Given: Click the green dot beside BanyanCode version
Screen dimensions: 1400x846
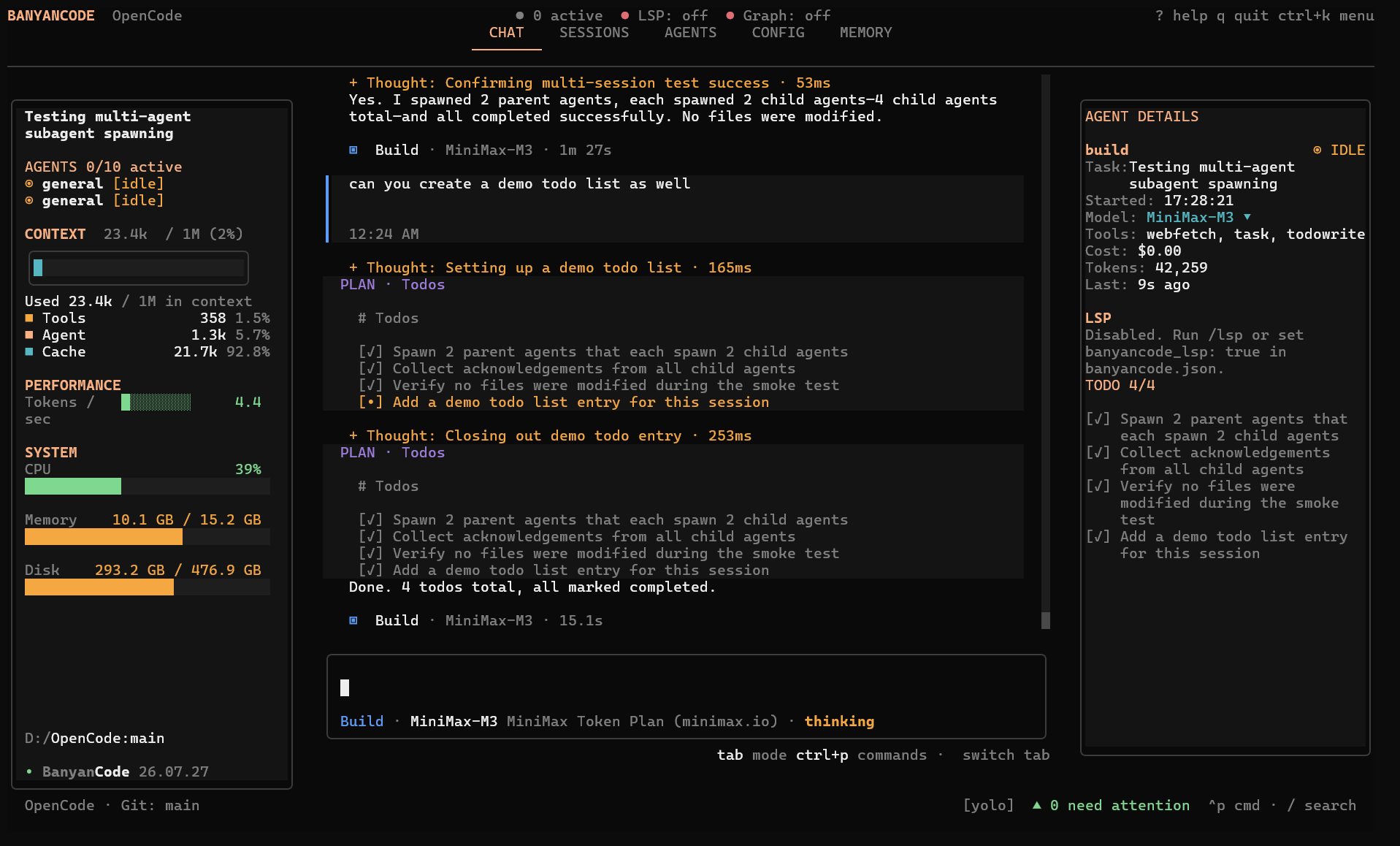Looking at the screenshot, I should [x=29, y=771].
